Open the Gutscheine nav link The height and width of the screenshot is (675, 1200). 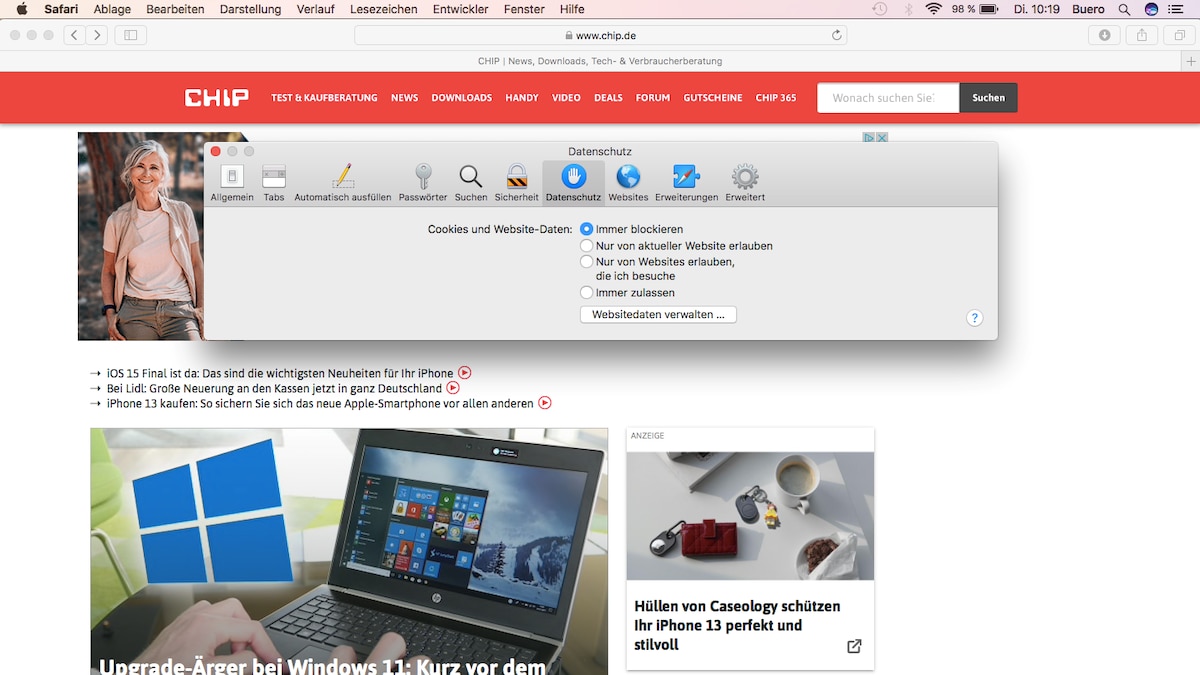[713, 98]
